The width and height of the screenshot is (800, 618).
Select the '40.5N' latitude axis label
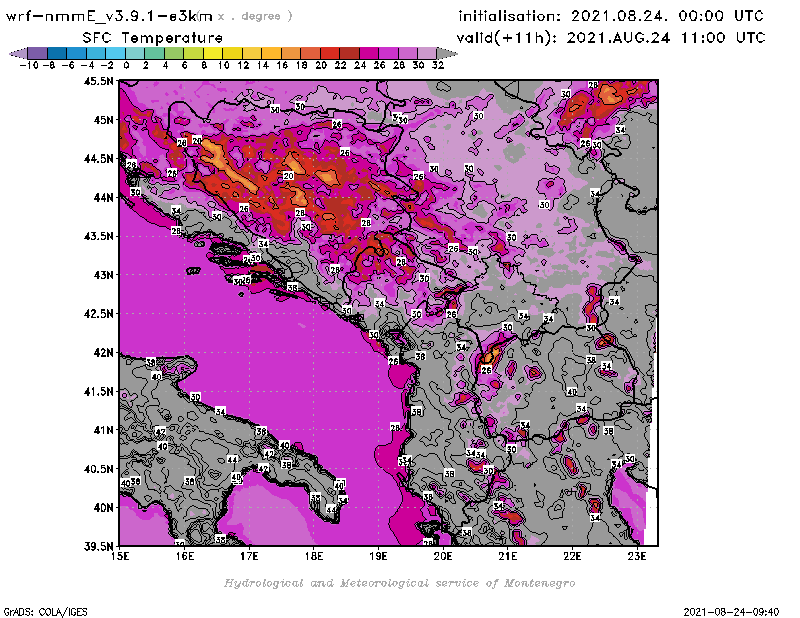pos(98,469)
